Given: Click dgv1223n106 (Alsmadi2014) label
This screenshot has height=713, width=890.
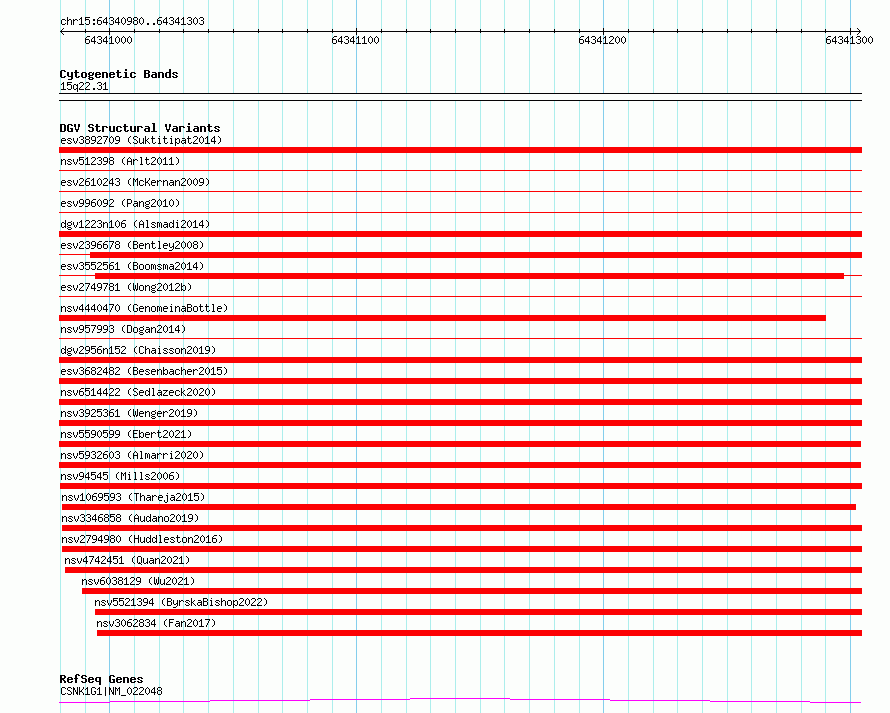Looking at the screenshot, I should [x=135, y=224].
